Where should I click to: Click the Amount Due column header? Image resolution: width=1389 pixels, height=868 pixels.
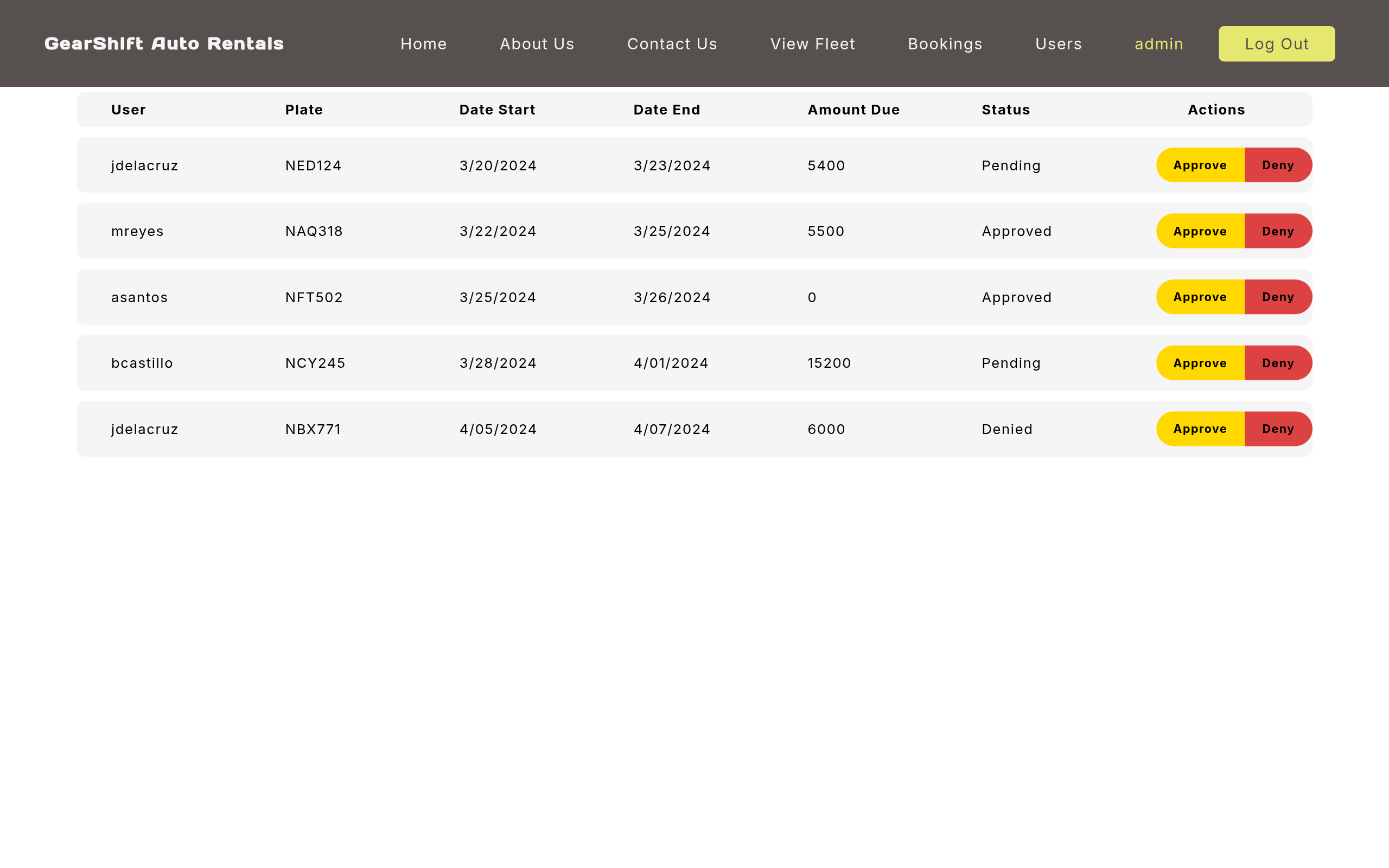[x=853, y=110]
